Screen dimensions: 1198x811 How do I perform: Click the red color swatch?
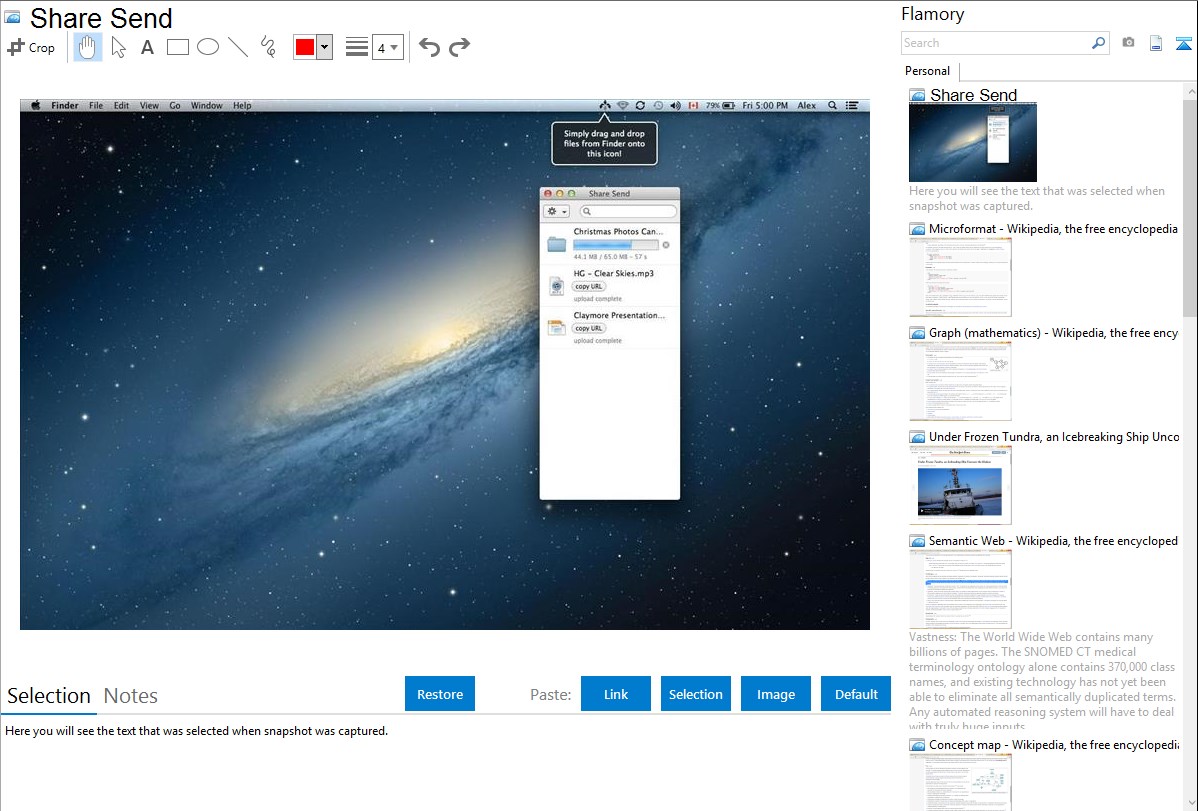coord(305,47)
